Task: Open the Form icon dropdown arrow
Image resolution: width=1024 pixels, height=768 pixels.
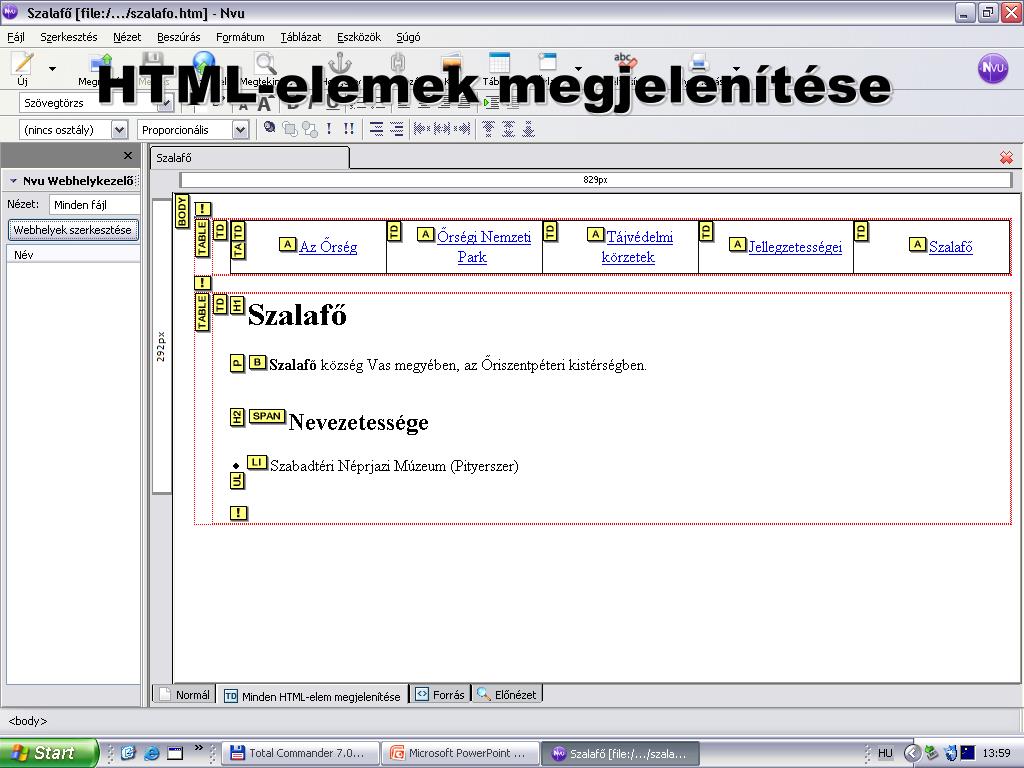Action: 579,69
